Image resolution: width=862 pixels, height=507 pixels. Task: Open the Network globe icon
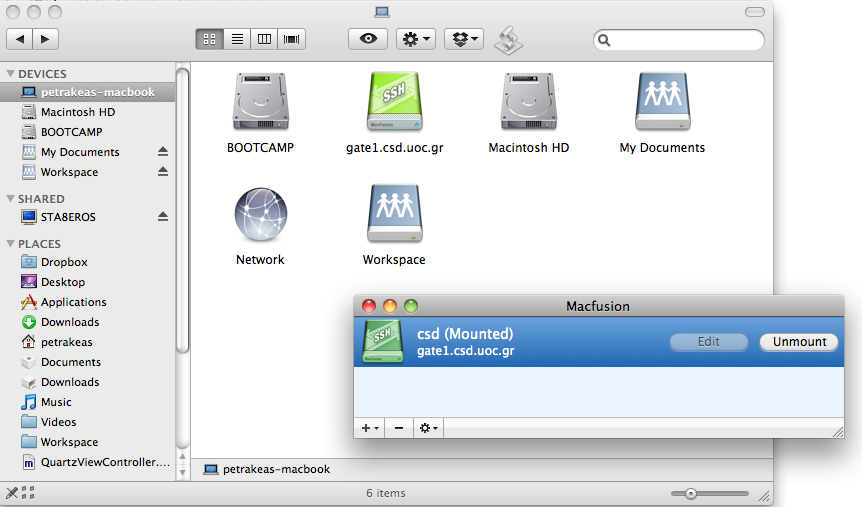point(261,214)
